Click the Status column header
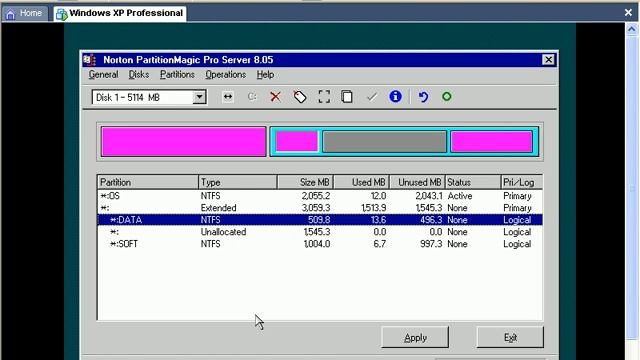 [x=473, y=182]
